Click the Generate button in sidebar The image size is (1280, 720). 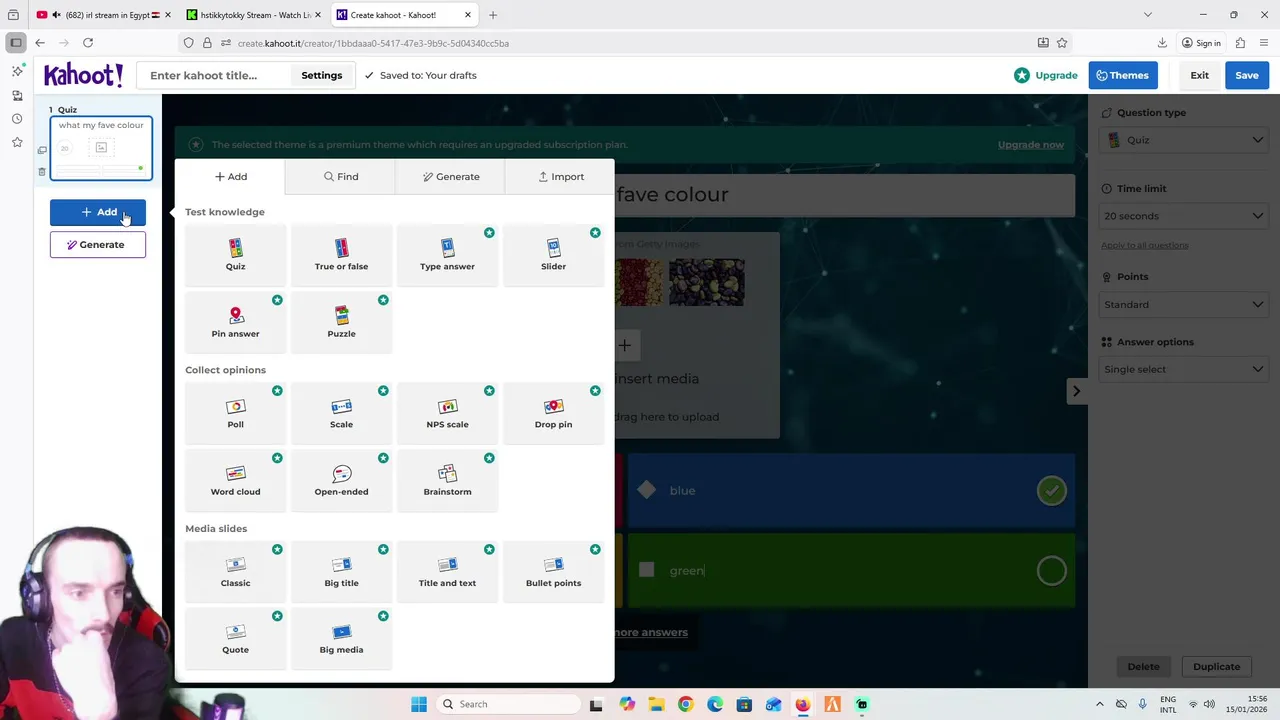(x=98, y=245)
